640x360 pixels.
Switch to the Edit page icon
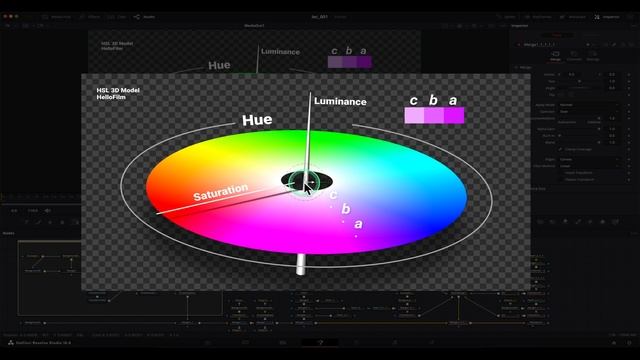click(x=283, y=342)
